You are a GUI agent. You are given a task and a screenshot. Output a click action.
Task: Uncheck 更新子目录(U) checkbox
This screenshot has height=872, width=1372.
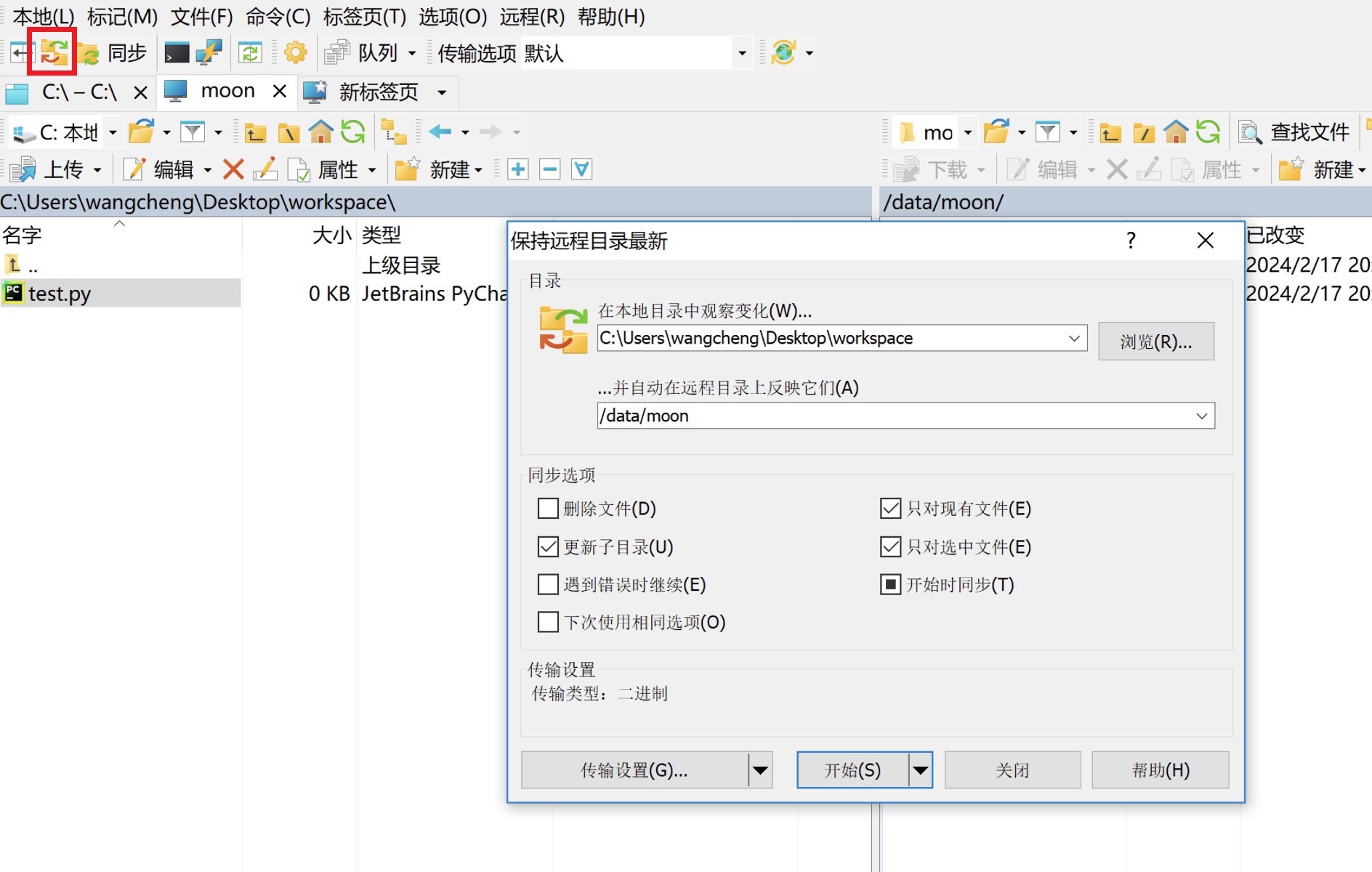coord(548,546)
